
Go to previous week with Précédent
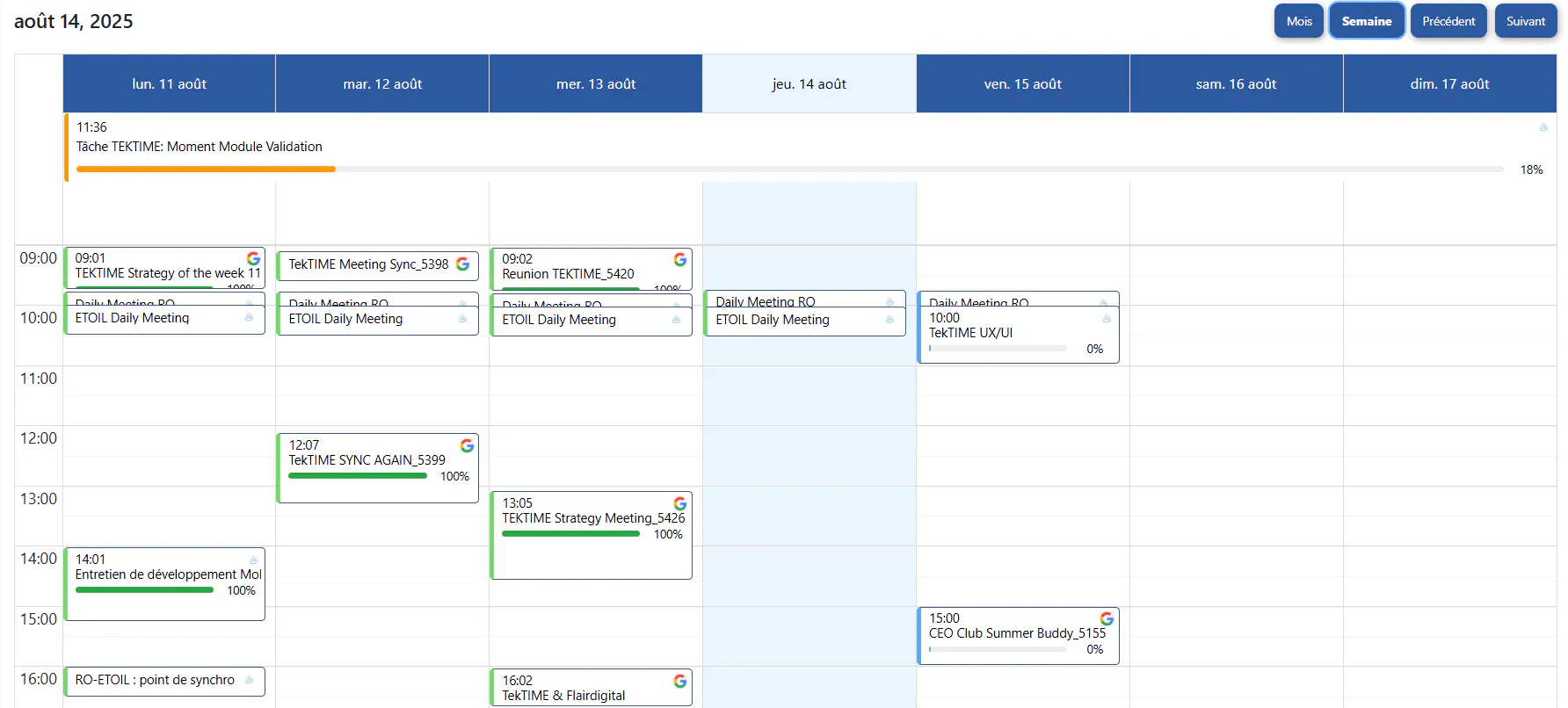coord(1448,21)
